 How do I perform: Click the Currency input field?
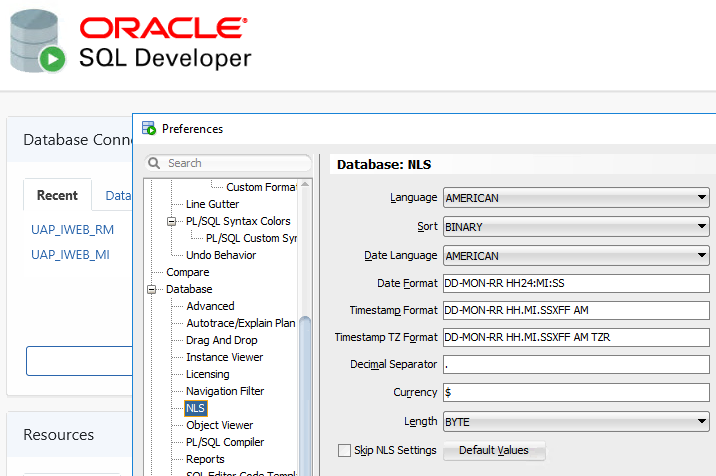(x=576, y=392)
